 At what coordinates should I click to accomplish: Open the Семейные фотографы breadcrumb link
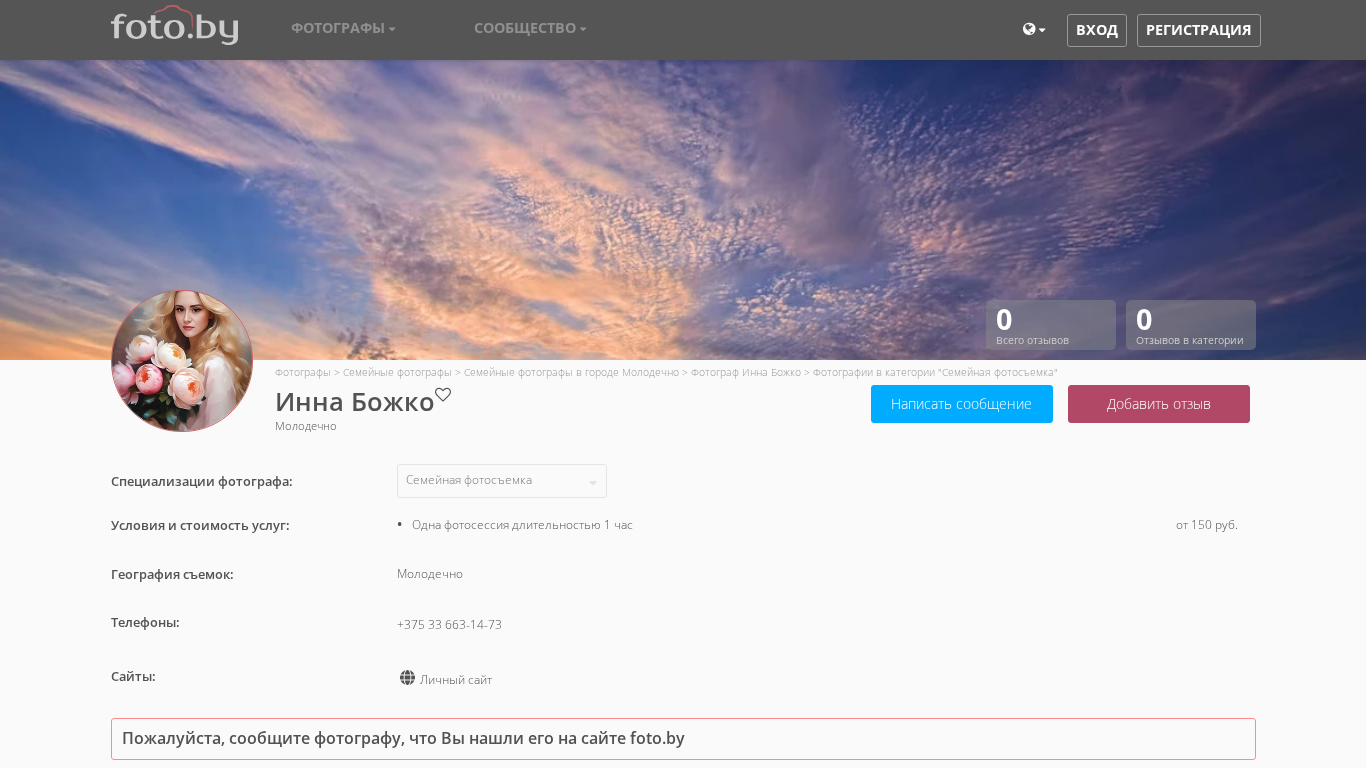pos(397,372)
